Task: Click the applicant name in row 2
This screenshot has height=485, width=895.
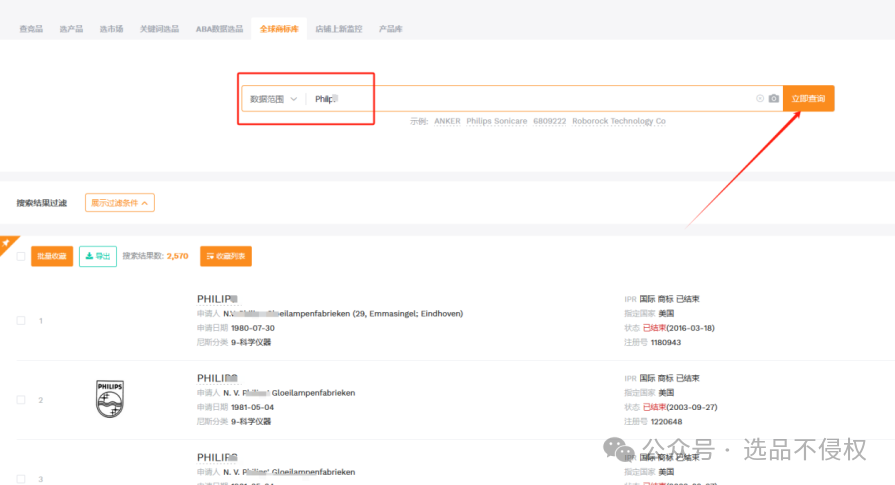Action: click(289, 393)
